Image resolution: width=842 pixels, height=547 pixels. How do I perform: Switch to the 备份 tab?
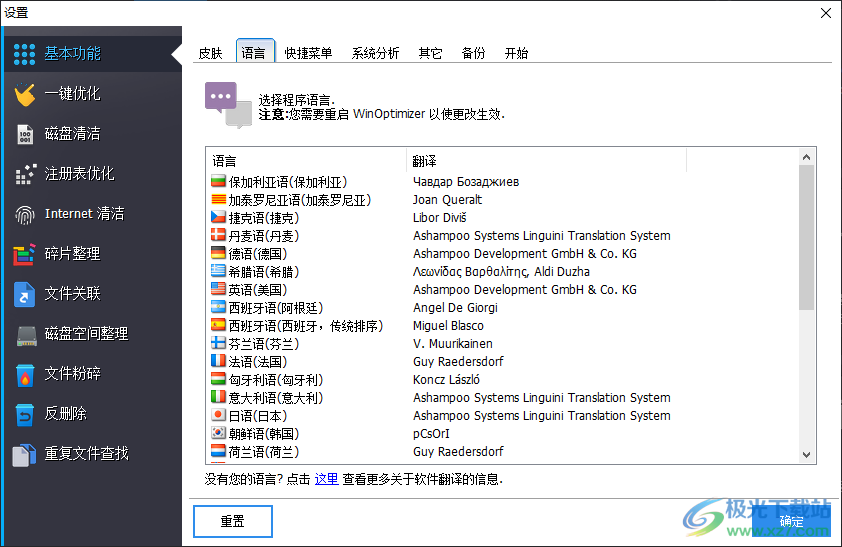473,53
